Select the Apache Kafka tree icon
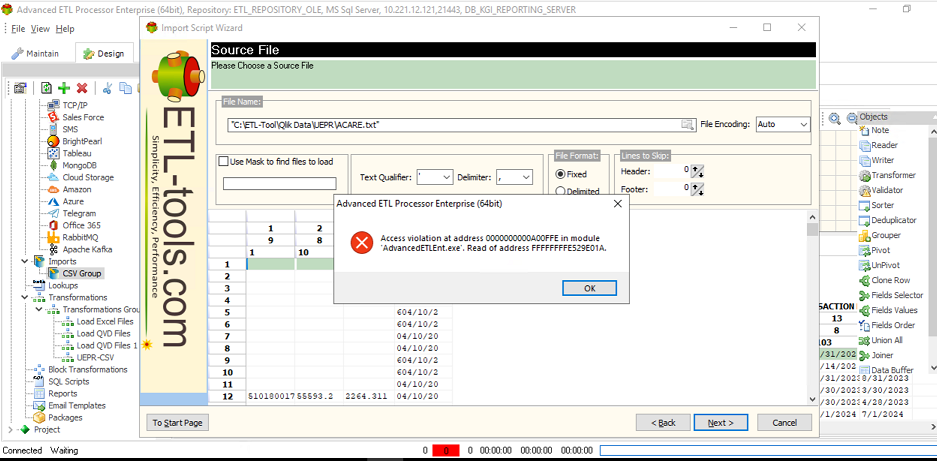The image size is (937, 461). pos(53,249)
